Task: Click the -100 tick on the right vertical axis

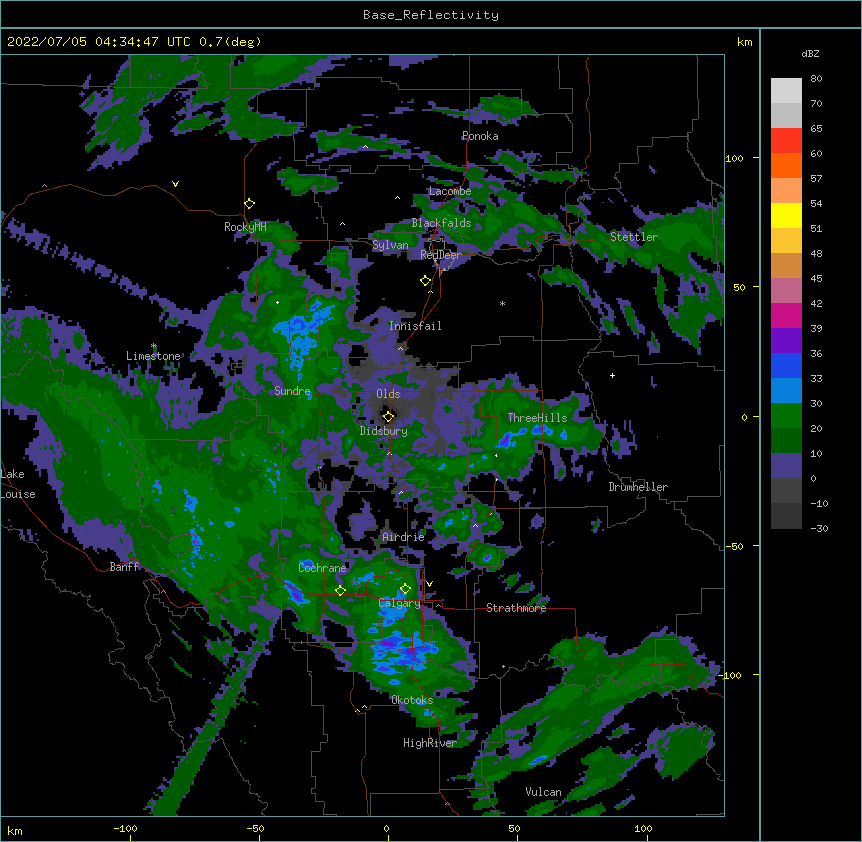Action: (x=731, y=675)
